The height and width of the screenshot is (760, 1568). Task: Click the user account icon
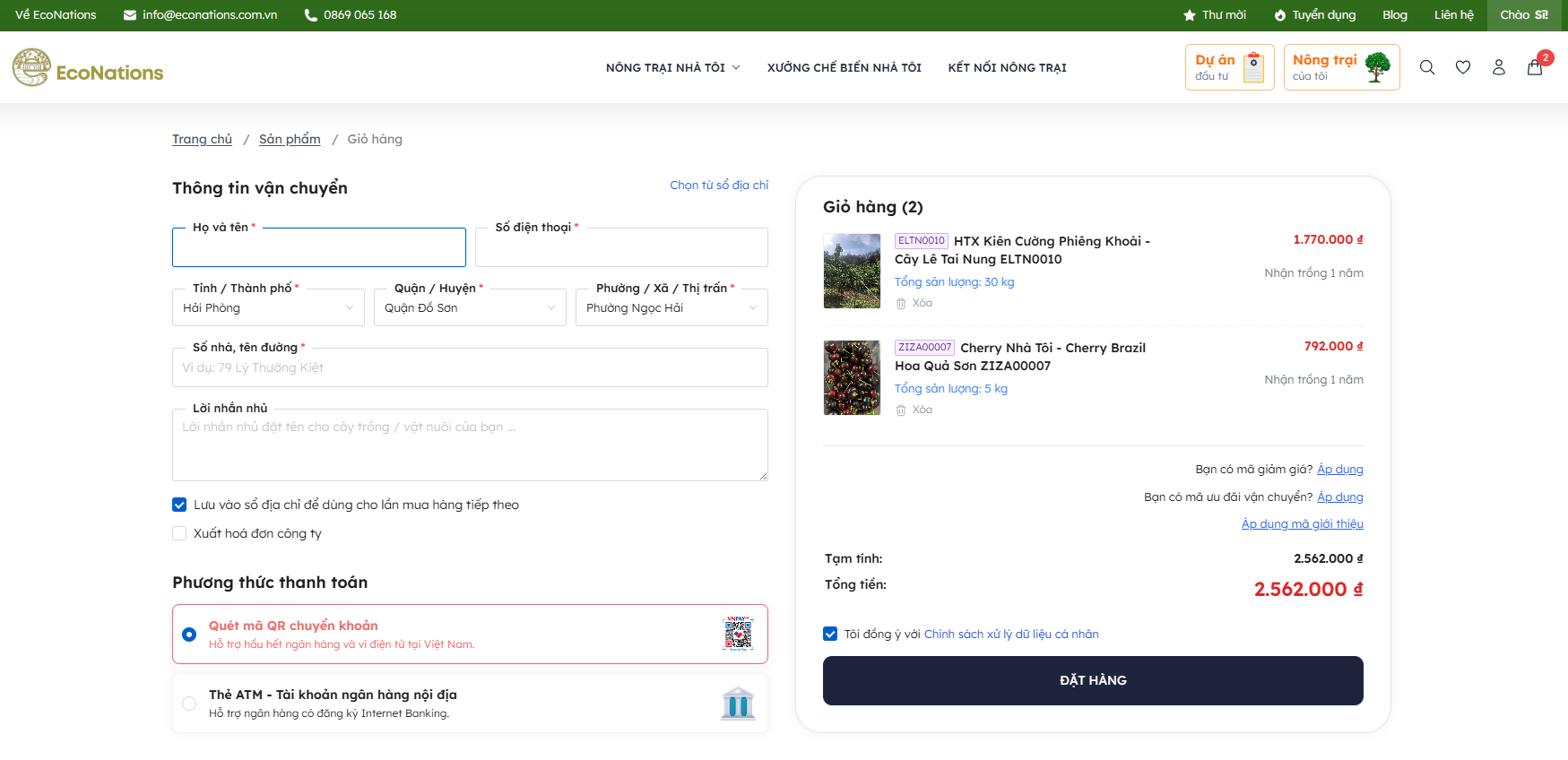click(x=1498, y=67)
